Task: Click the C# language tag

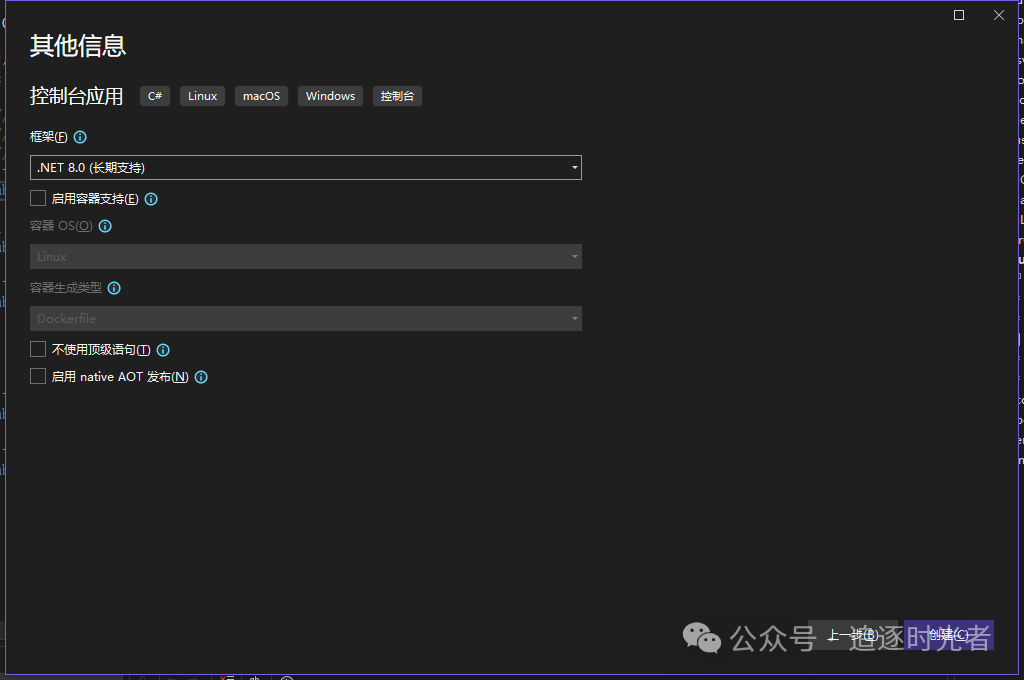Action: 155,96
